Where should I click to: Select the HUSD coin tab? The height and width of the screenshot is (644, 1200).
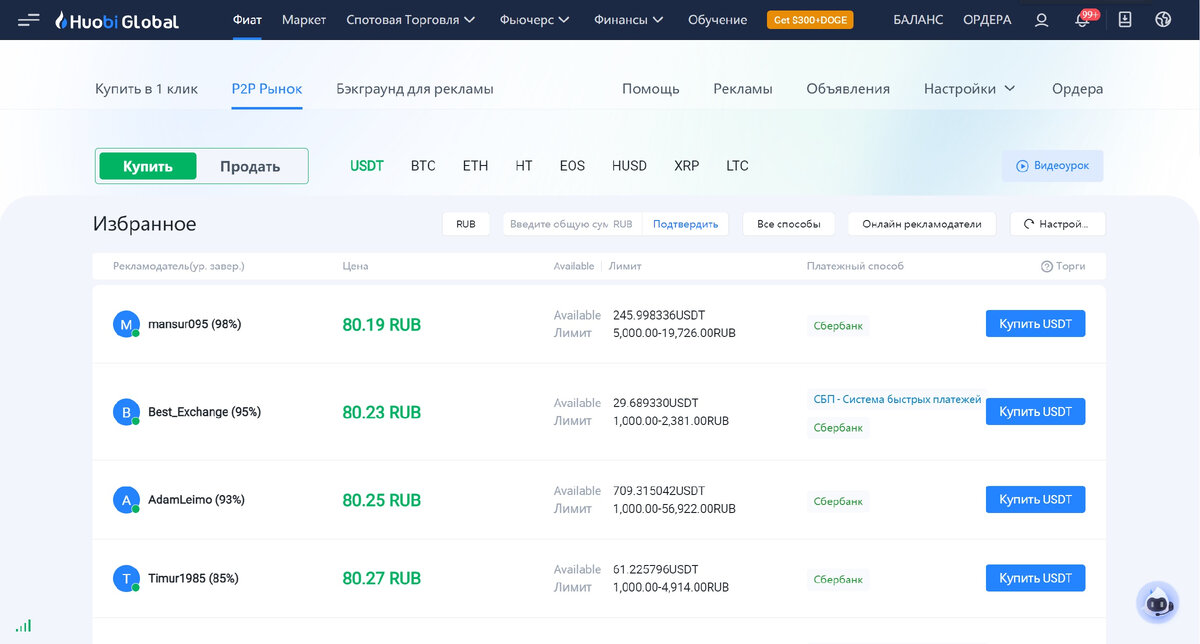pyautogui.click(x=629, y=166)
